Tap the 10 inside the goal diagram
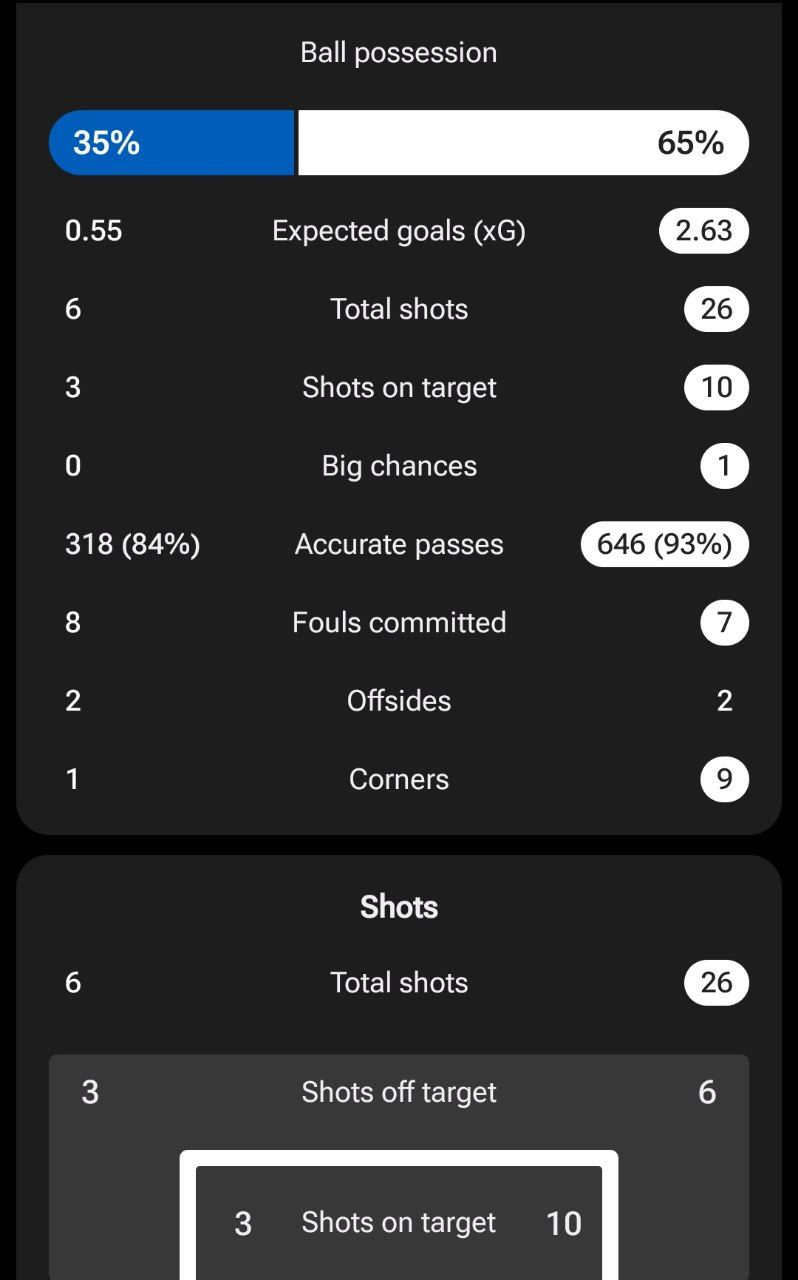Image resolution: width=798 pixels, height=1280 pixels. 564,1223
